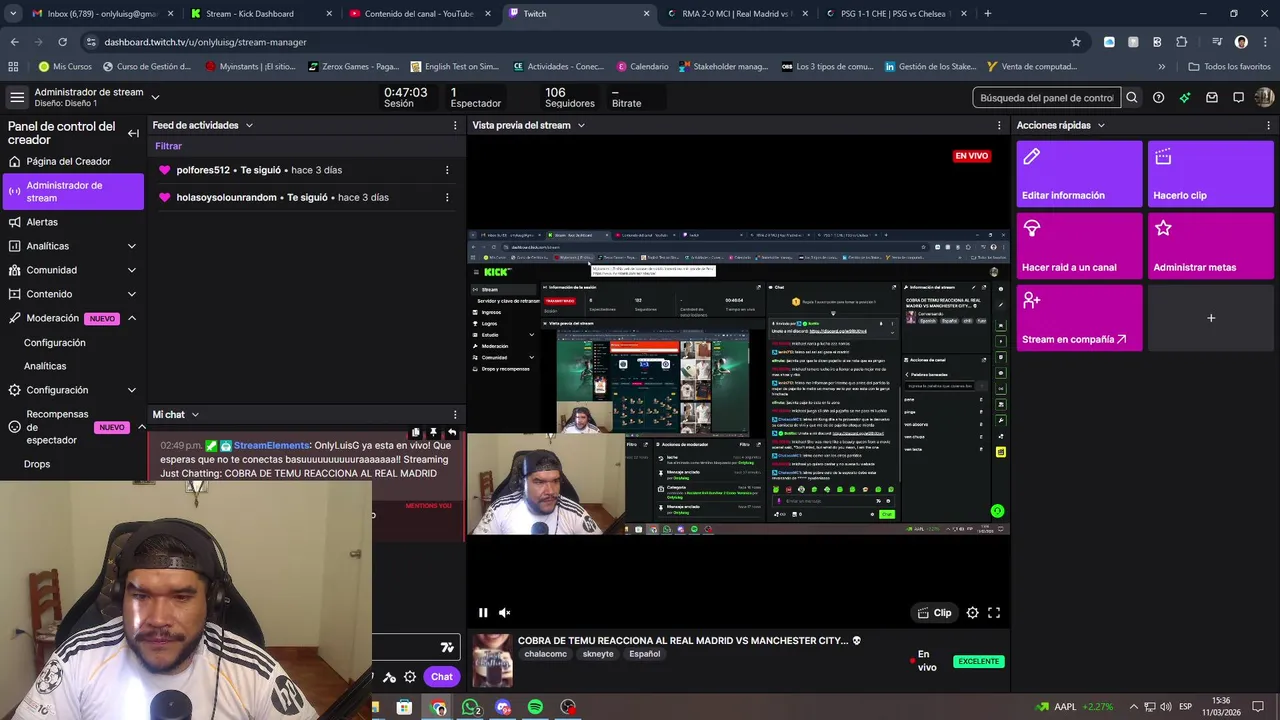Open Feed de actividades options menu
Viewport: 1280px width, 720px height.
click(455, 126)
